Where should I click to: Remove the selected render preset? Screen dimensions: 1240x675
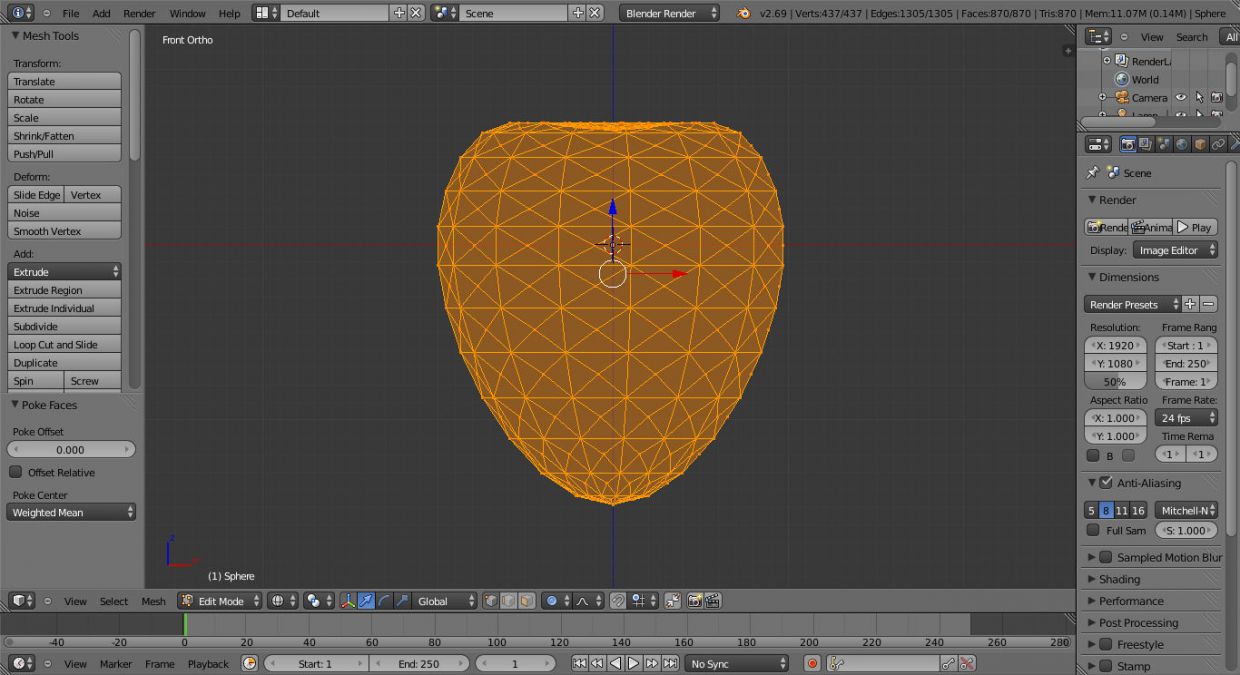tap(1209, 304)
